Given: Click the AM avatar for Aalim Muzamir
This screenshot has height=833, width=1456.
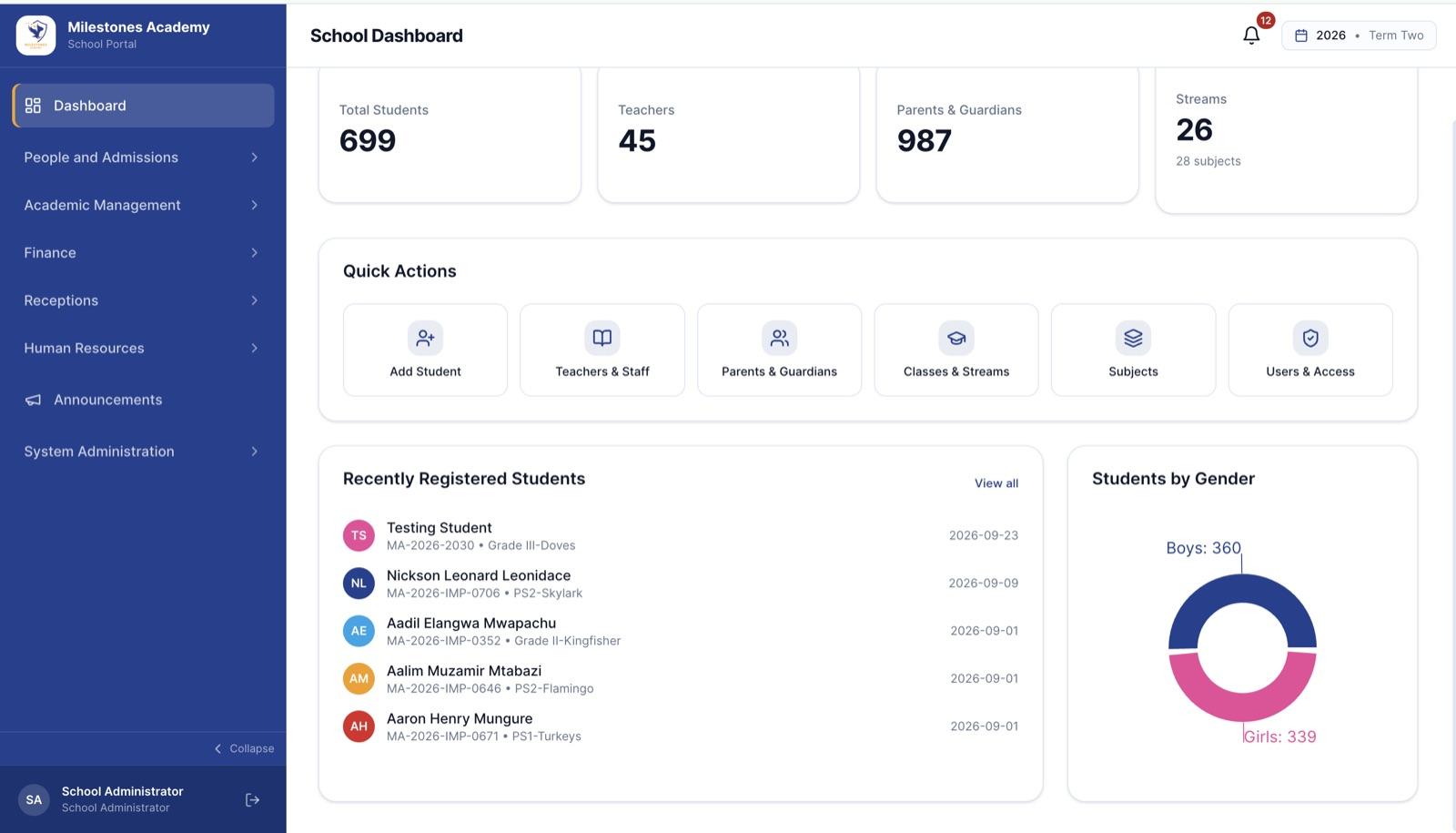Looking at the screenshot, I should (x=359, y=678).
